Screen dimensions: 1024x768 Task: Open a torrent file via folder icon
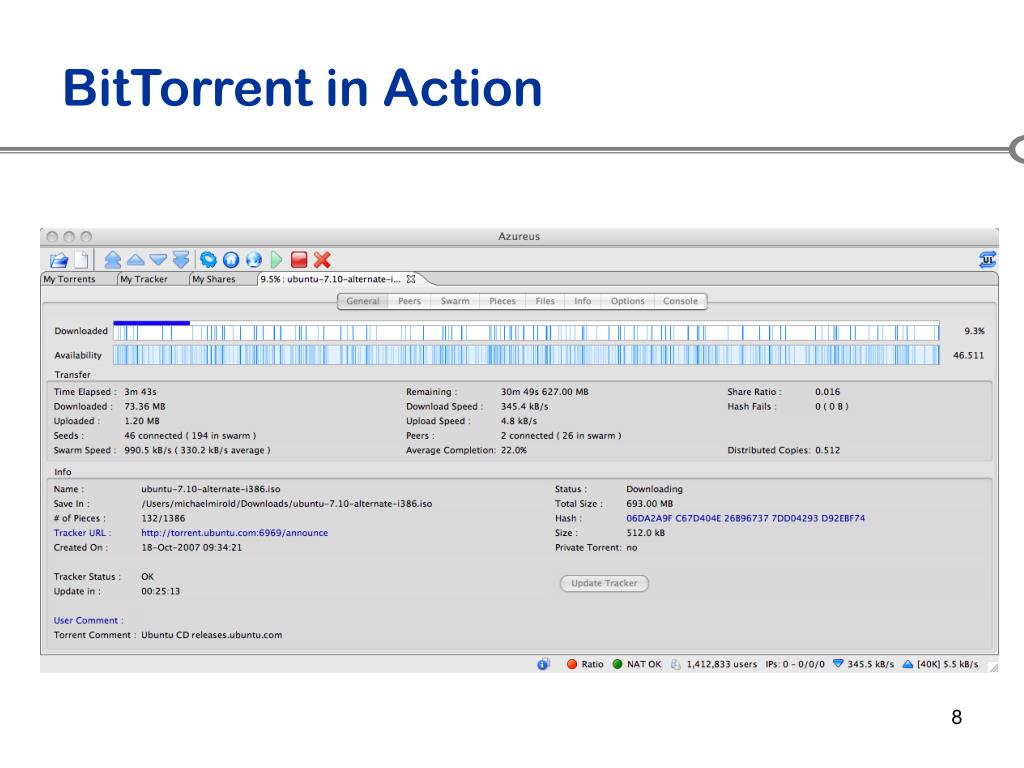(59, 260)
